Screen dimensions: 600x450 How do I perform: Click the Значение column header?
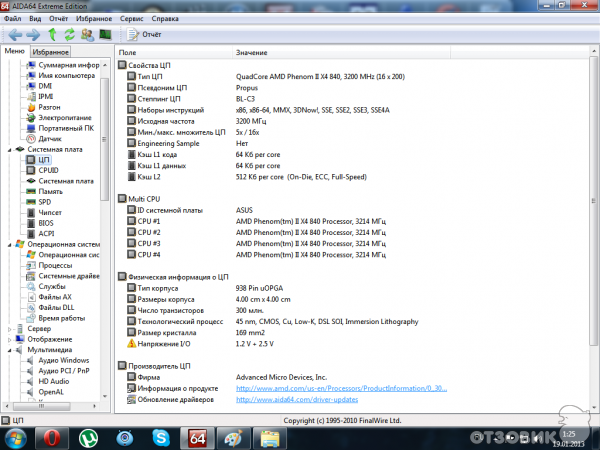click(x=252, y=51)
